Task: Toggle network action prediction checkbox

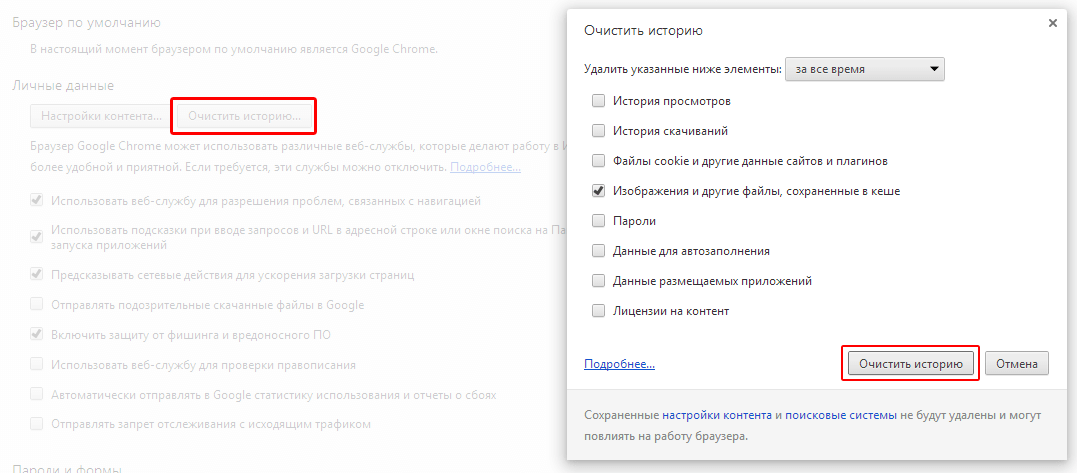Action: tap(37, 274)
